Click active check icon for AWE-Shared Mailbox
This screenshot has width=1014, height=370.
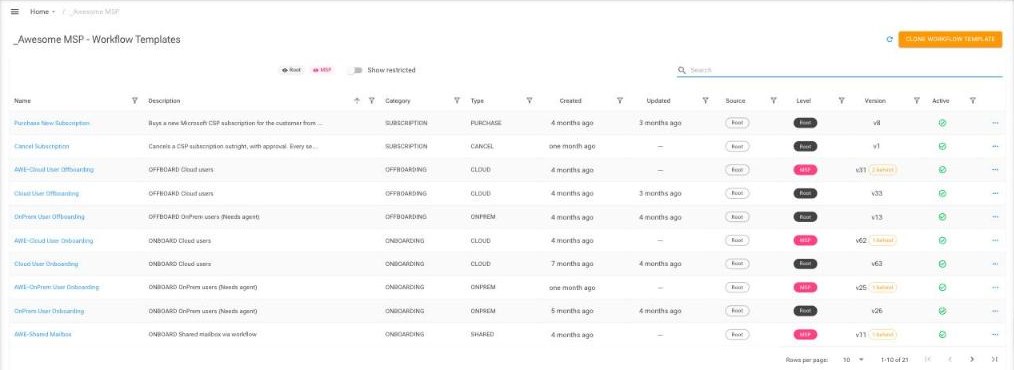[942, 334]
